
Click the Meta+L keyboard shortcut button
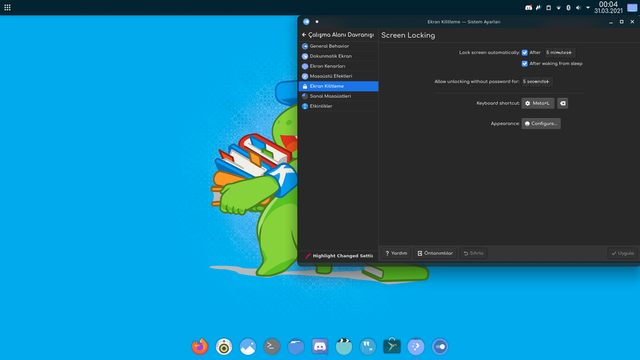538,103
